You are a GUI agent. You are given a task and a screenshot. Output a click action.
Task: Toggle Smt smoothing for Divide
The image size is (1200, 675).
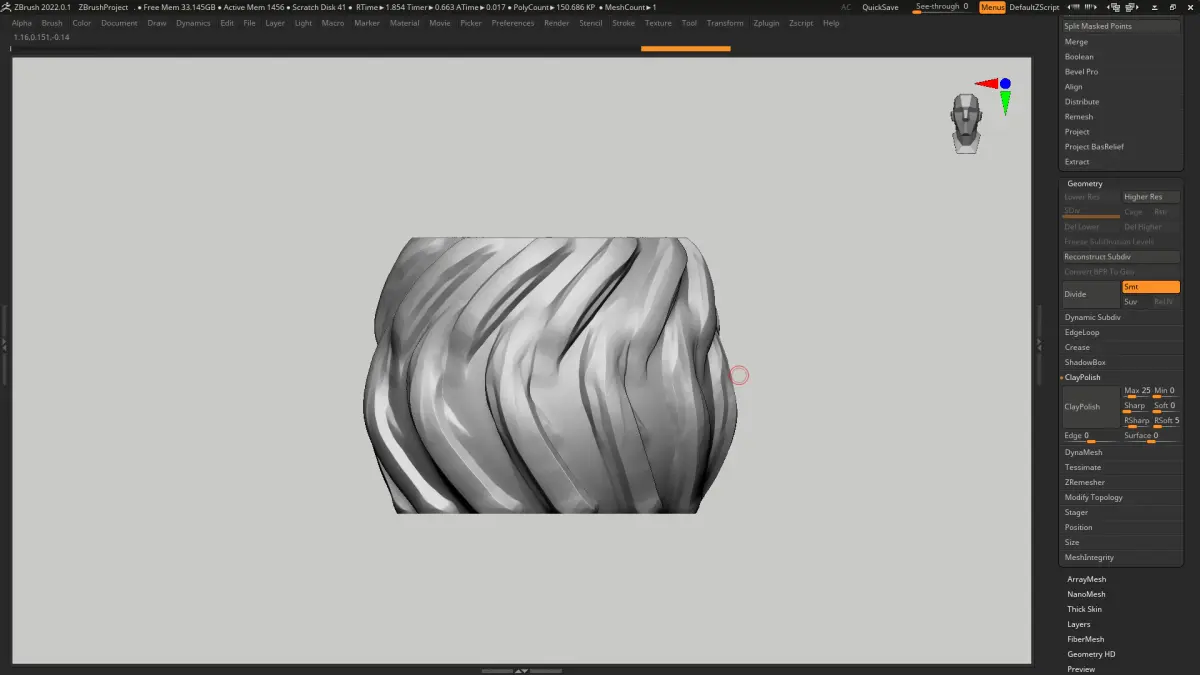click(1151, 287)
